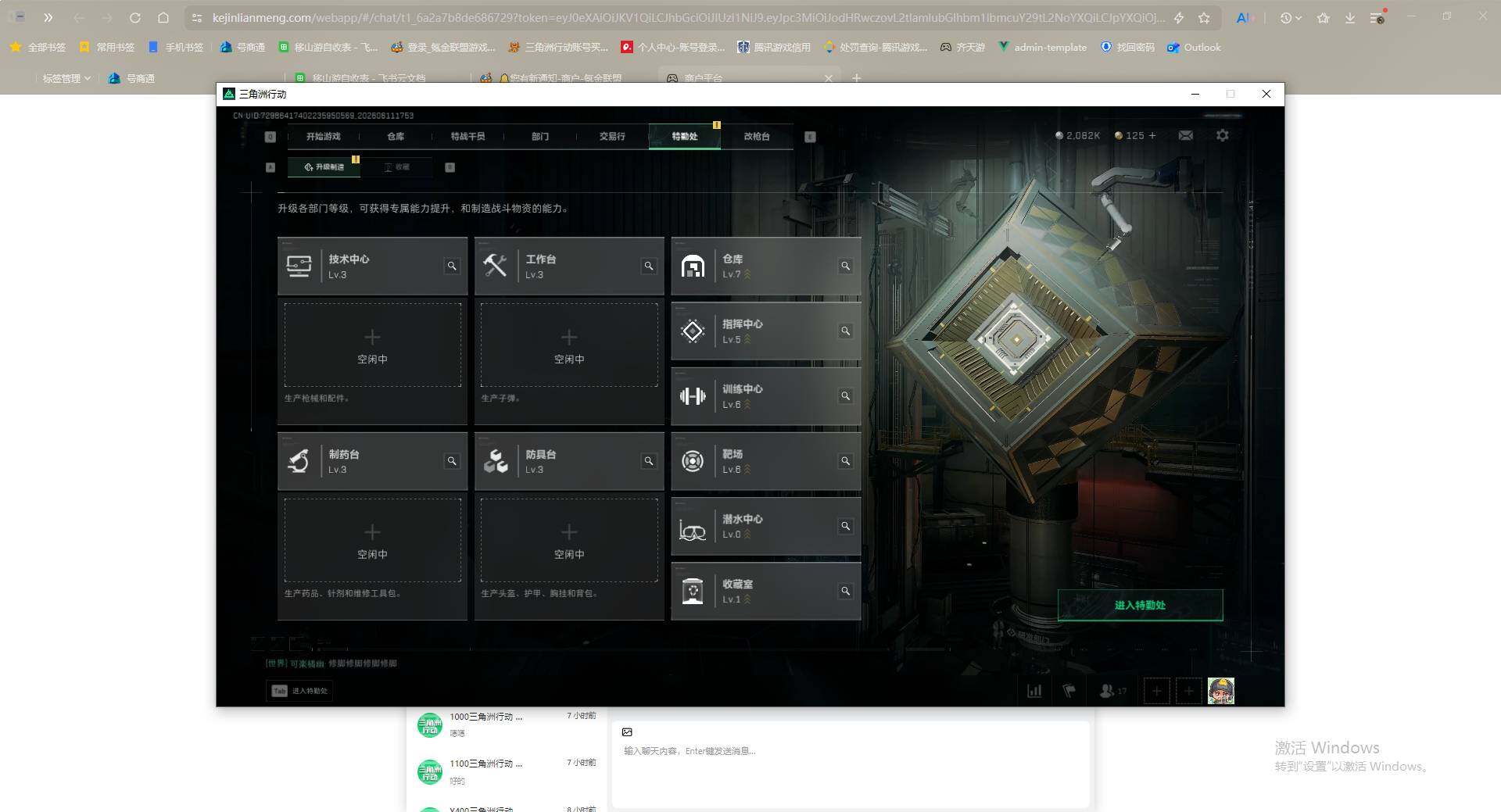The image size is (1501, 812).
Task: Open the 找回密码 bookmark
Action: coord(1127,47)
